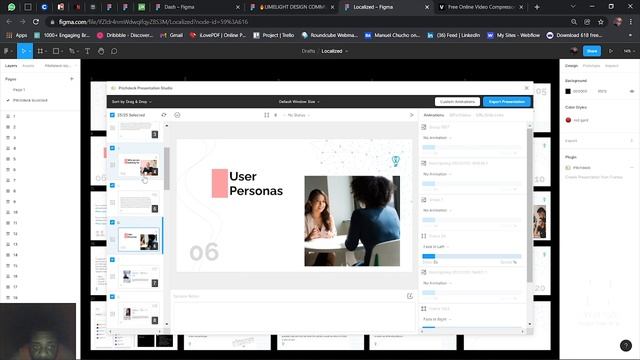Switch to the Layers tab
This screenshot has width=640, height=360.
11,66
